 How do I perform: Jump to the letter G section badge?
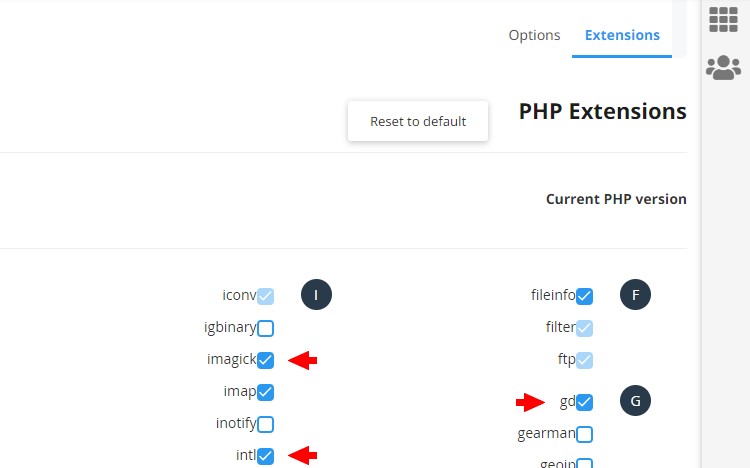pyautogui.click(x=635, y=401)
